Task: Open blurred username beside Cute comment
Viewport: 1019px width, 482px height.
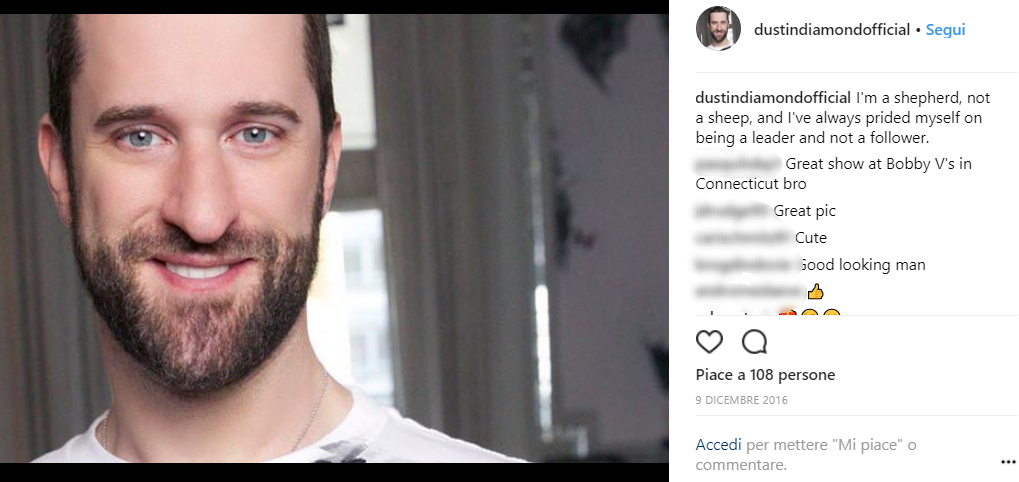Action: (743, 238)
